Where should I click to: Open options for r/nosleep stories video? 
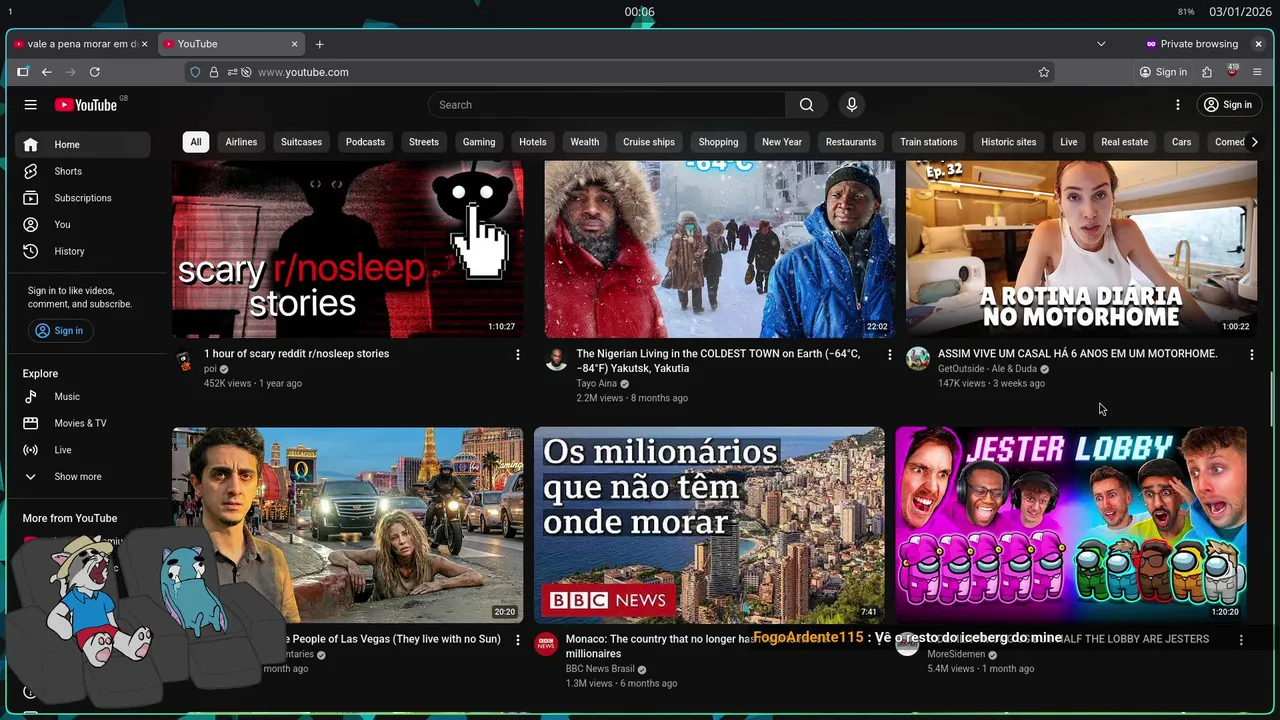point(517,355)
